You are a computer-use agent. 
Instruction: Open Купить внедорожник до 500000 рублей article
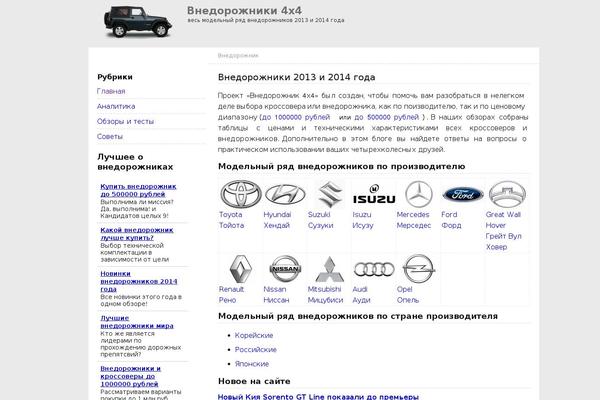click(138, 190)
